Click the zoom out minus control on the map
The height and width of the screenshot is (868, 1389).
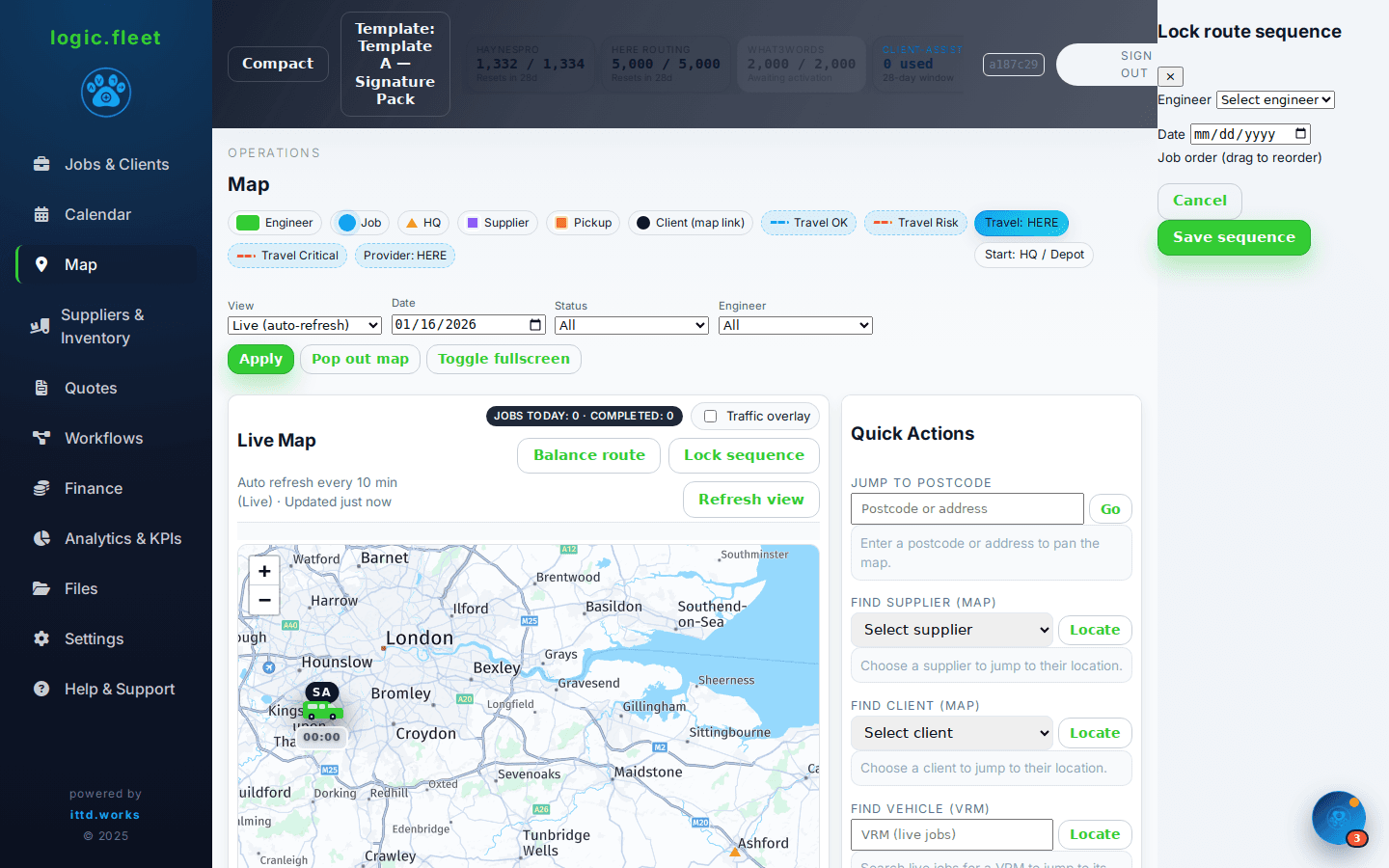(264, 600)
